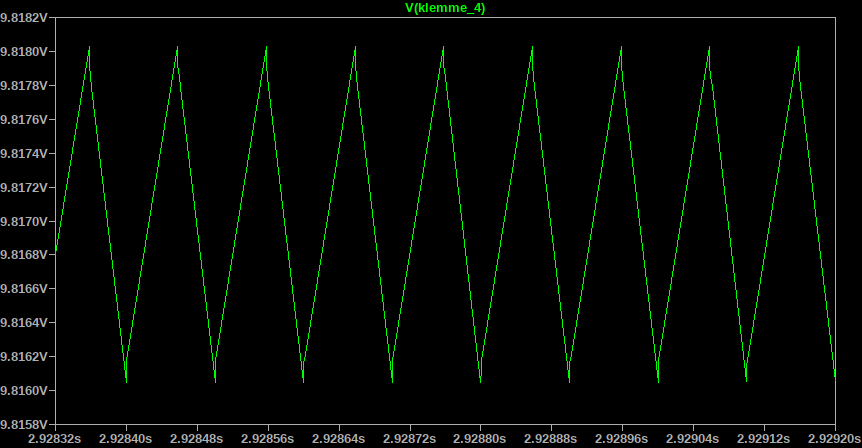Click the 9.8178V vertical axis label
Viewport: 862px width, 448px height.
click(24, 86)
